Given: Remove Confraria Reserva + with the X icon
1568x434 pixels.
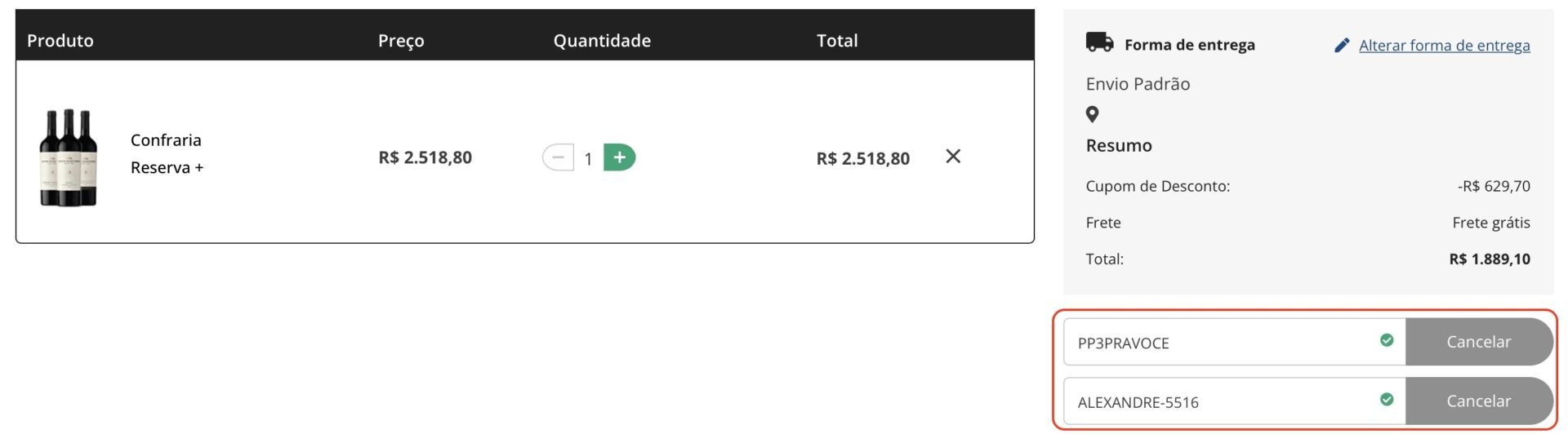Looking at the screenshot, I should pyautogui.click(x=953, y=156).
